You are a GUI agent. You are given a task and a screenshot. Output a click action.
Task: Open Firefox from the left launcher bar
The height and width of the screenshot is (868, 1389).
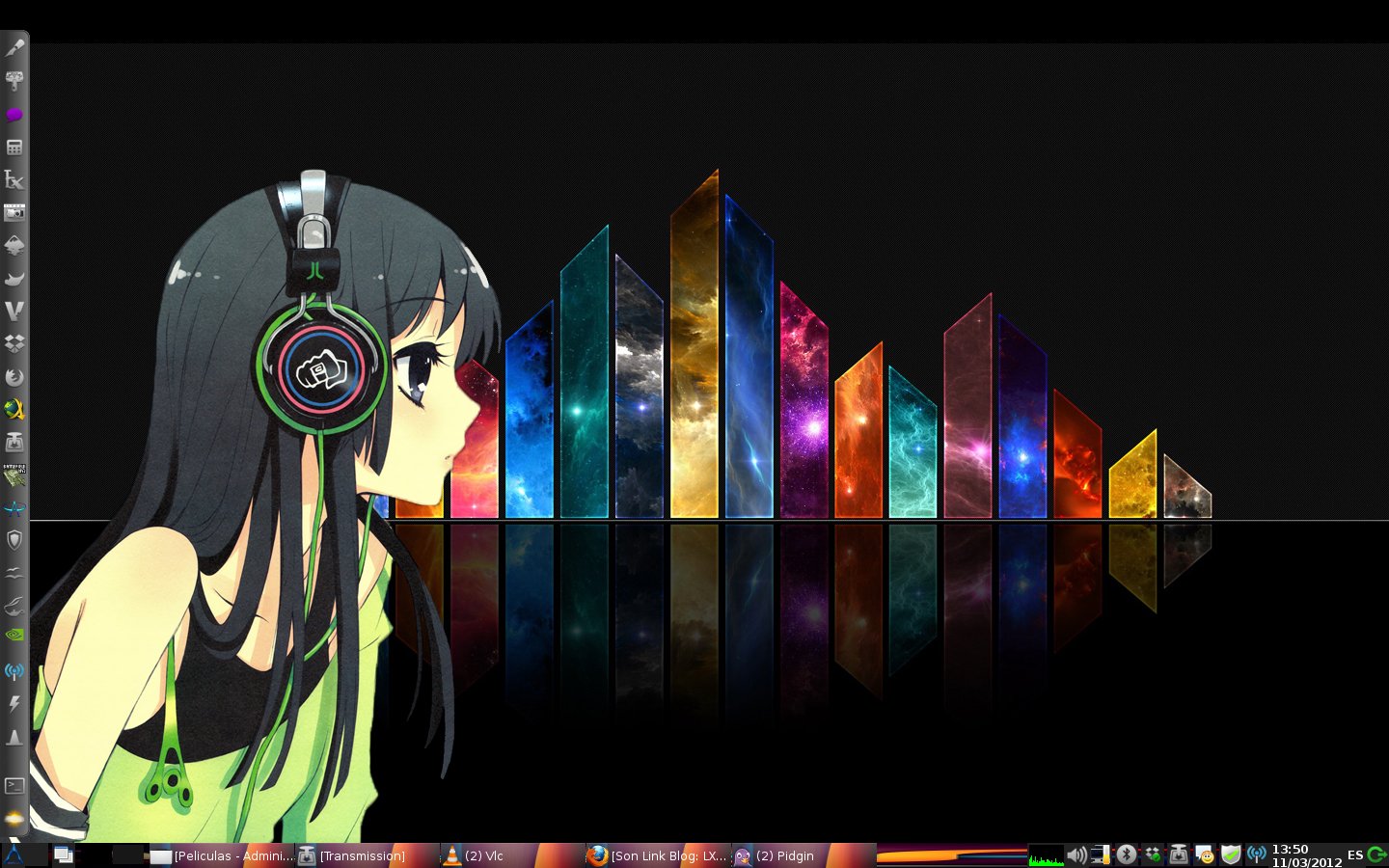click(x=14, y=377)
